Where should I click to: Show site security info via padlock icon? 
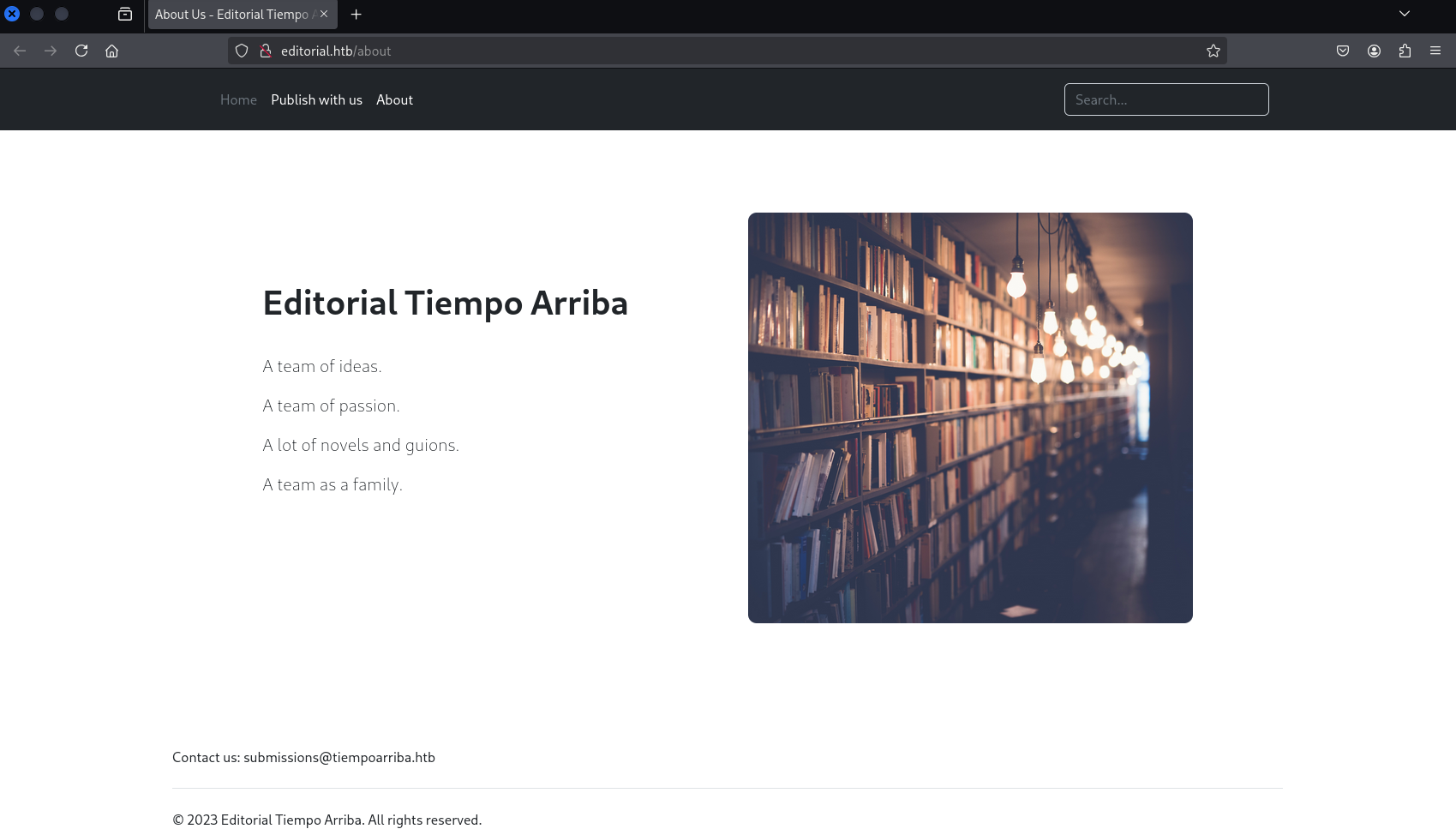pos(266,51)
